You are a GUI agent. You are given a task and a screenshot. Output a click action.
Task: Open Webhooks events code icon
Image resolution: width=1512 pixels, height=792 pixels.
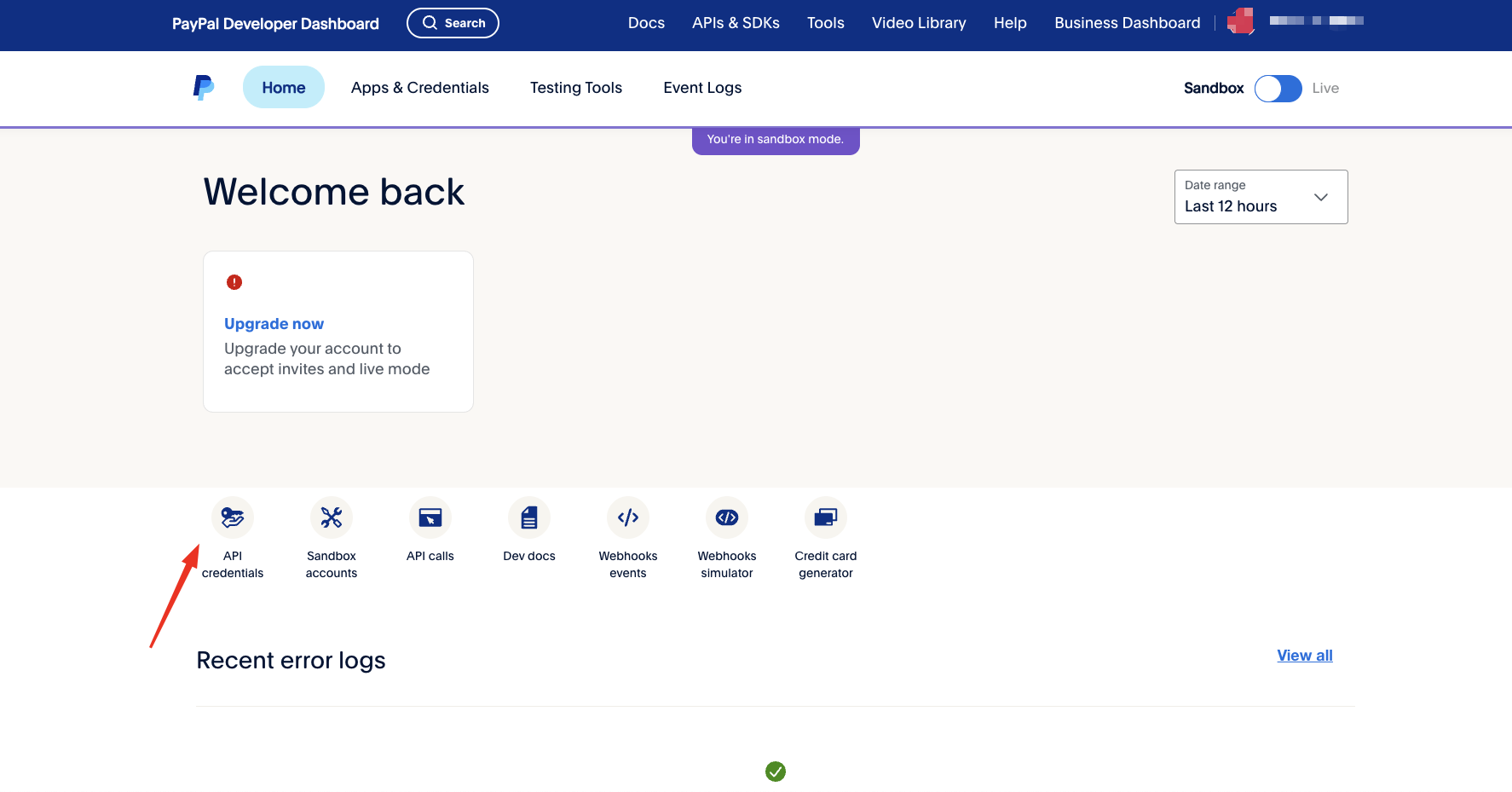click(627, 517)
